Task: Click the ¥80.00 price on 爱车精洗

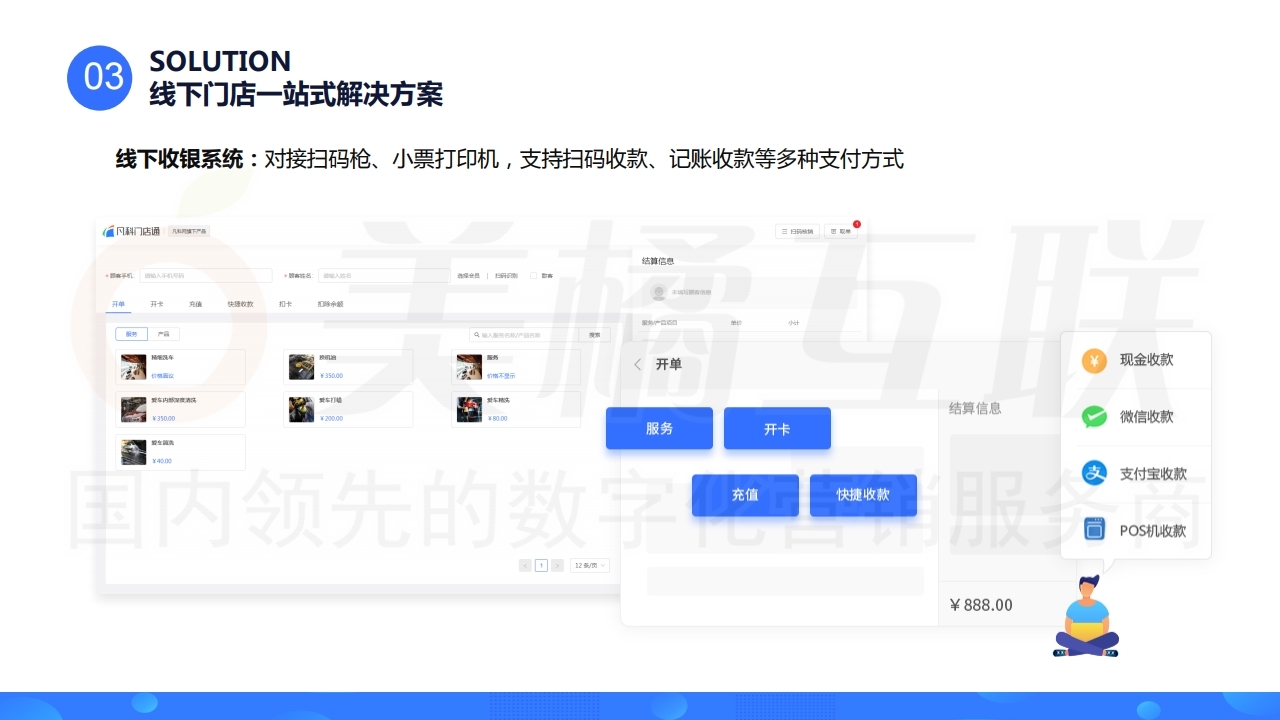Action: tap(497, 418)
